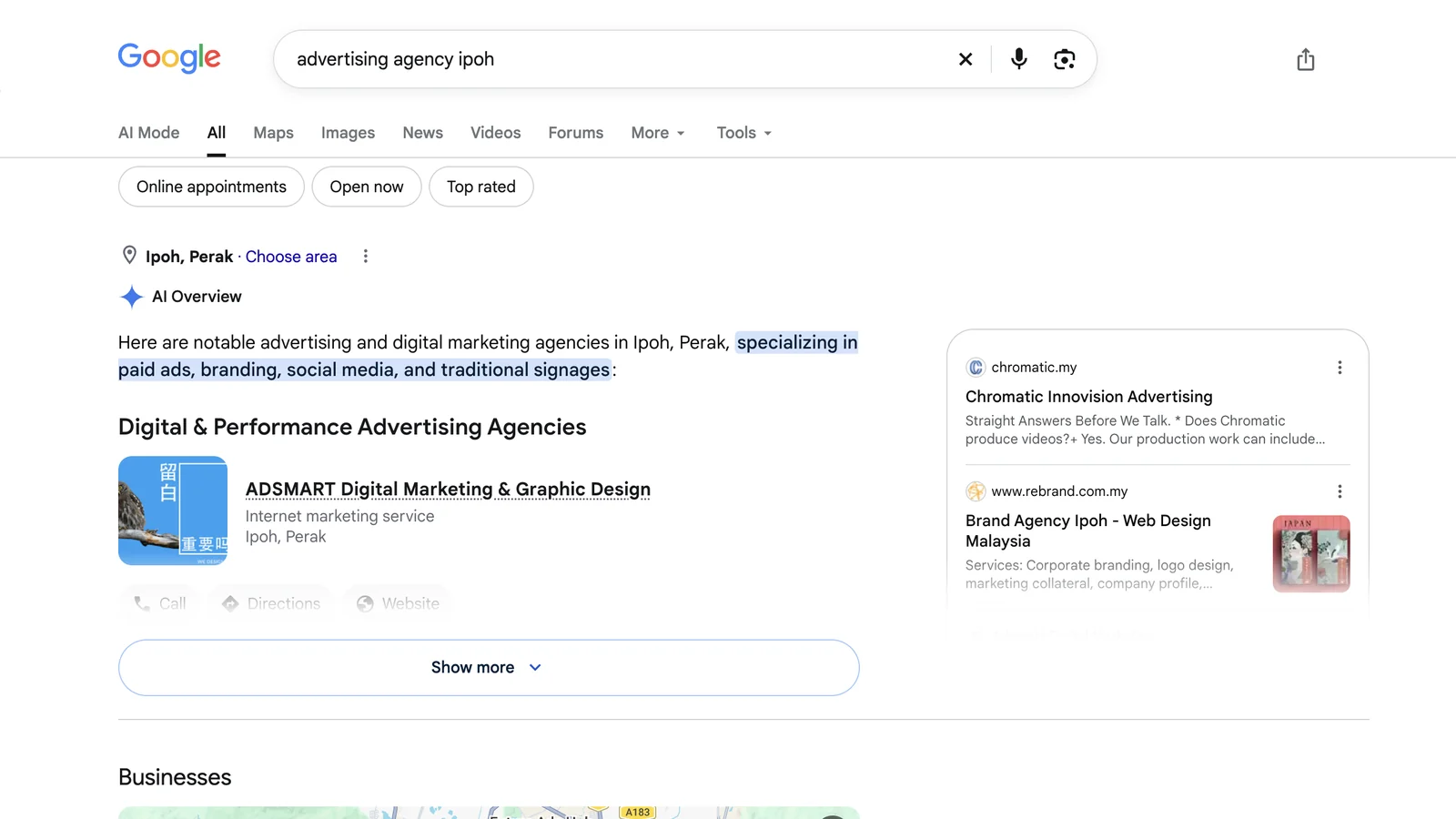Open Brand Agency Ipoh - Web Design Malaysia

(1088, 531)
